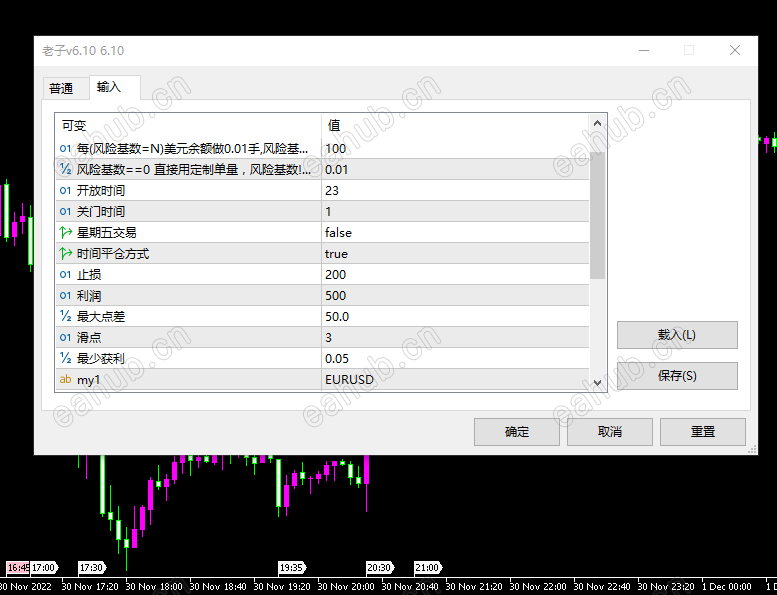The image size is (777, 595).
Task: Click the 取消 button
Action: pyautogui.click(x=610, y=432)
